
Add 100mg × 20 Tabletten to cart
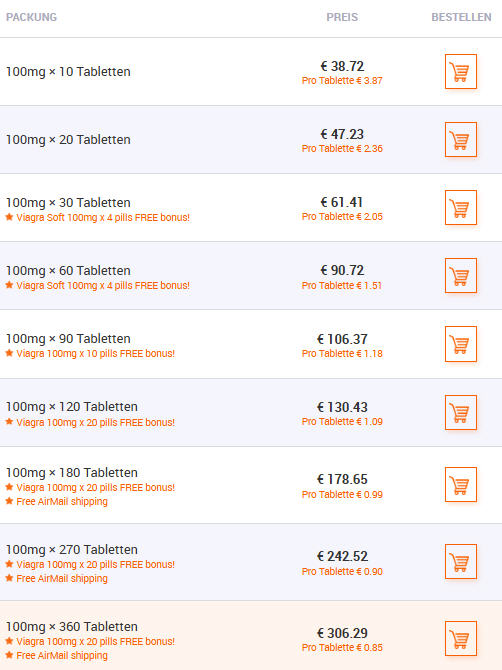461,140
